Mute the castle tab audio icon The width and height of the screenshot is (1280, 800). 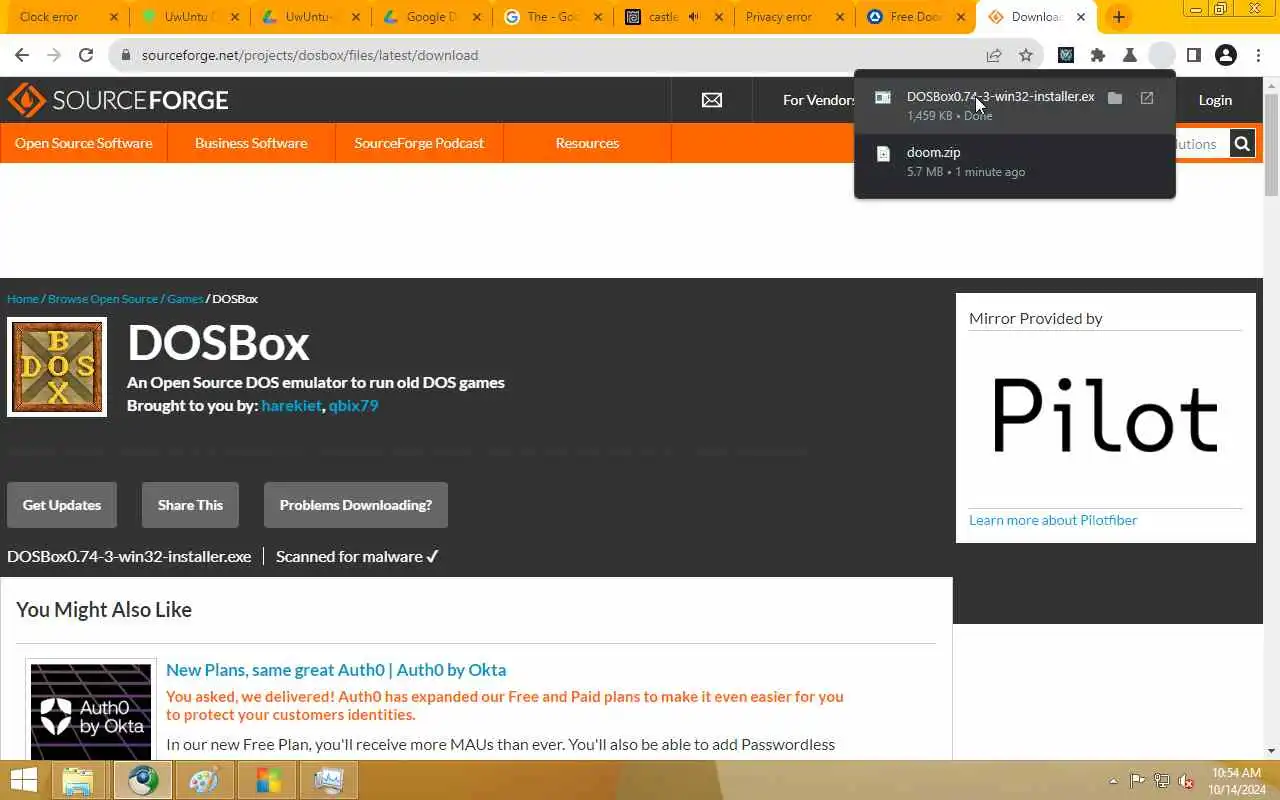(694, 17)
